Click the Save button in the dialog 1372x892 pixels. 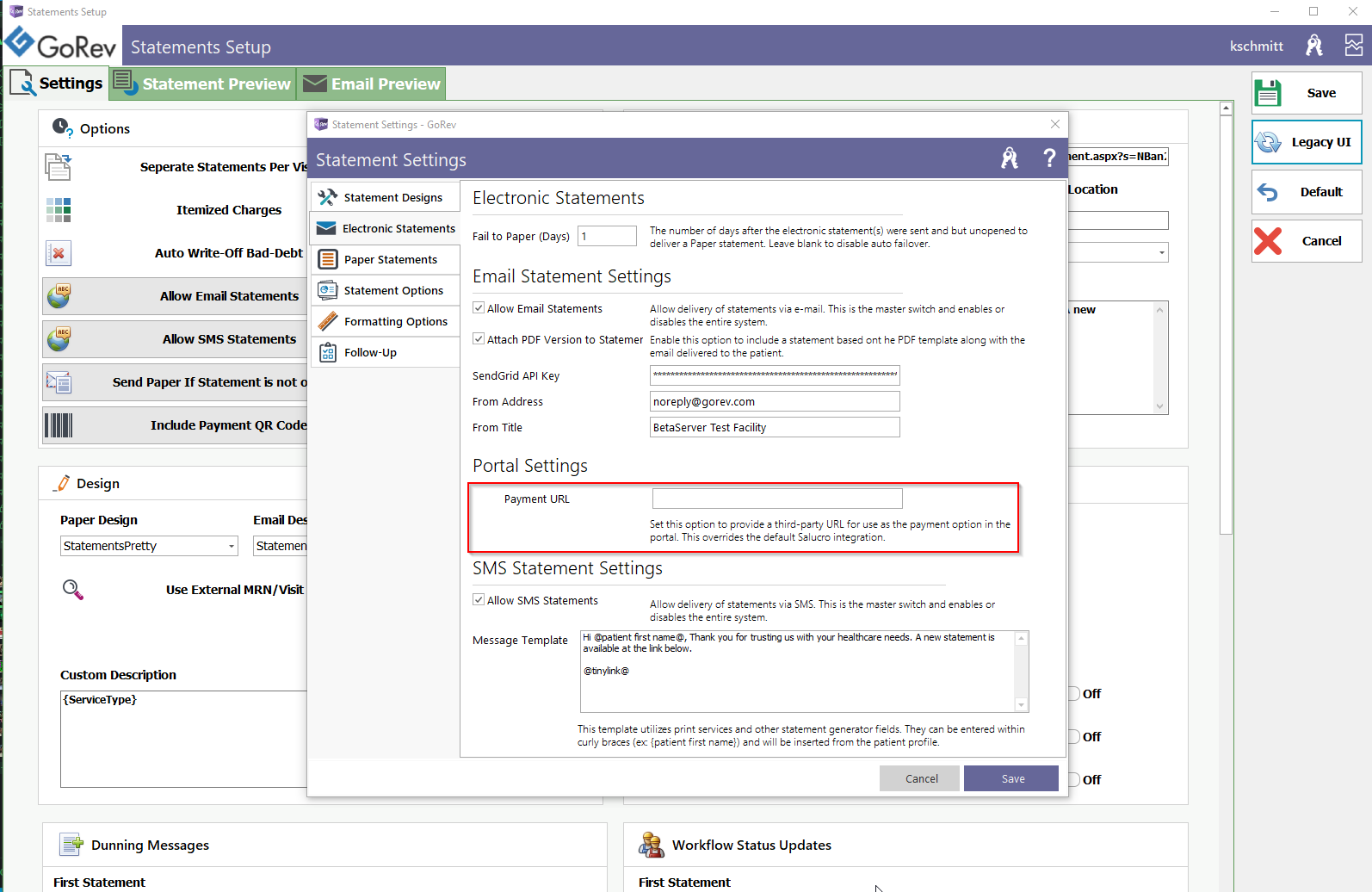[x=1011, y=778]
